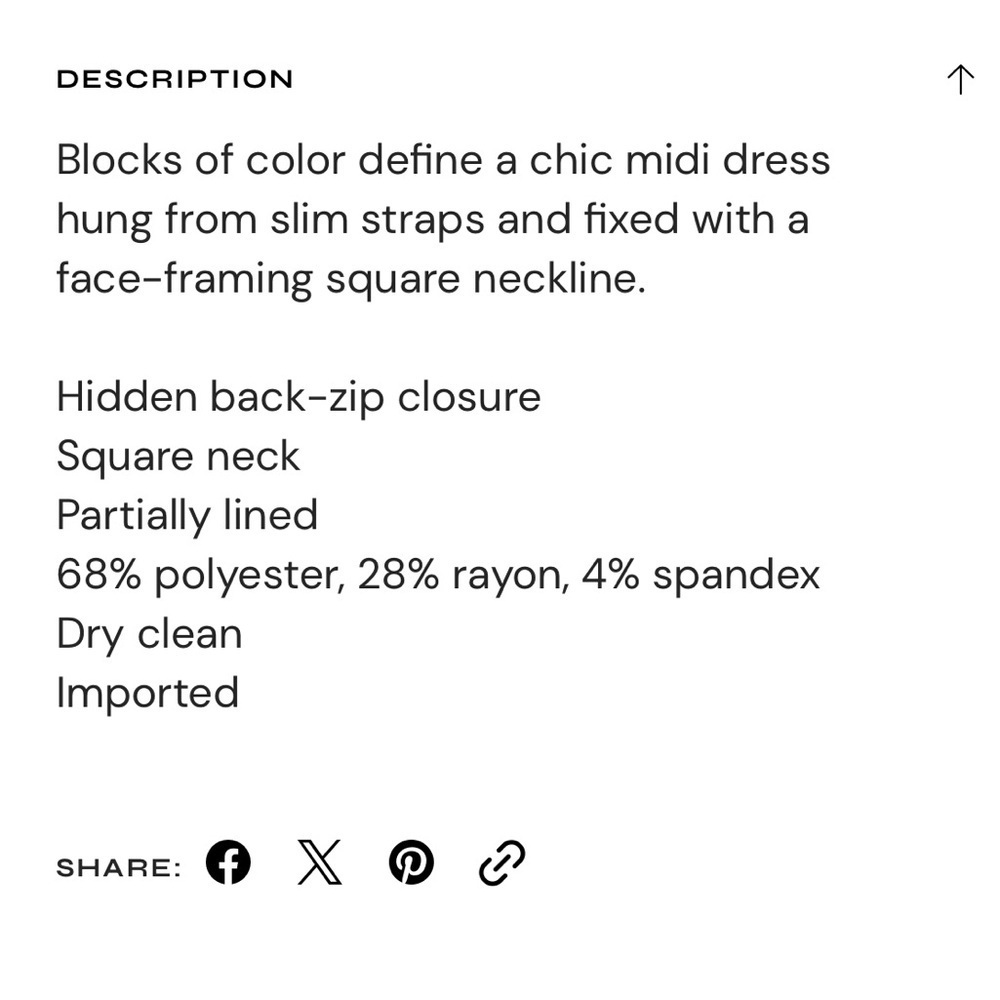Select the 'hung from slim straps' line

(433, 219)
